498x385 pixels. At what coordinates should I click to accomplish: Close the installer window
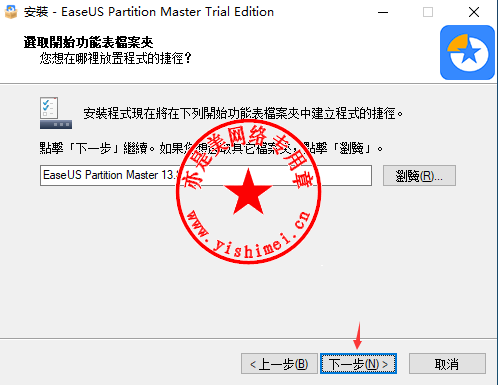(474, 12)
